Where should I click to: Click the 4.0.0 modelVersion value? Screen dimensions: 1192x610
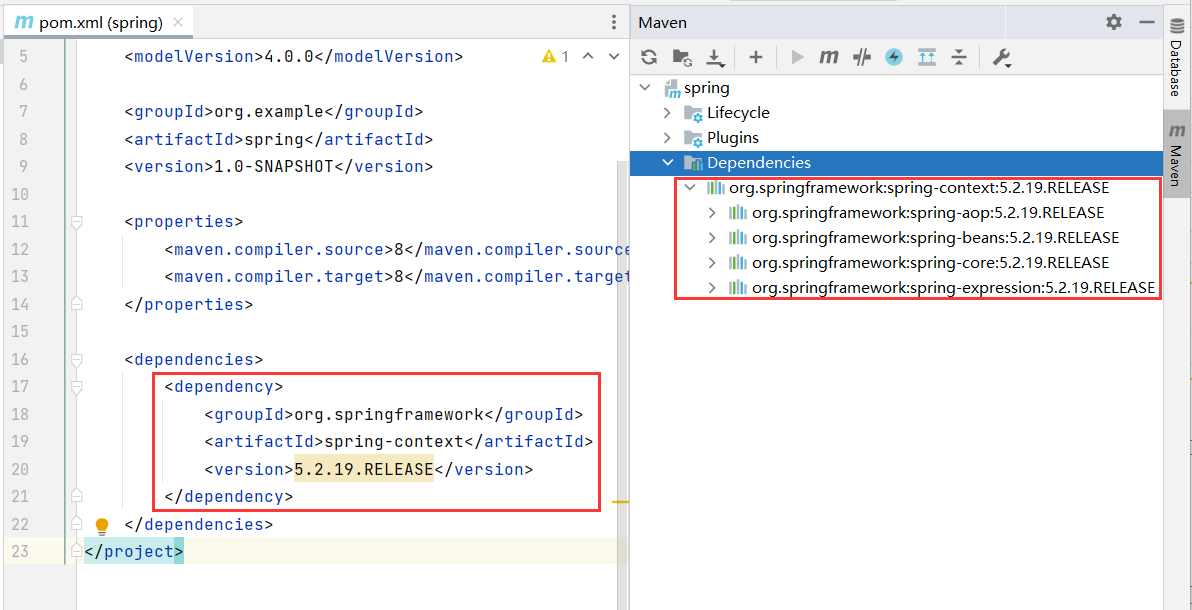(x=289, y=56)
